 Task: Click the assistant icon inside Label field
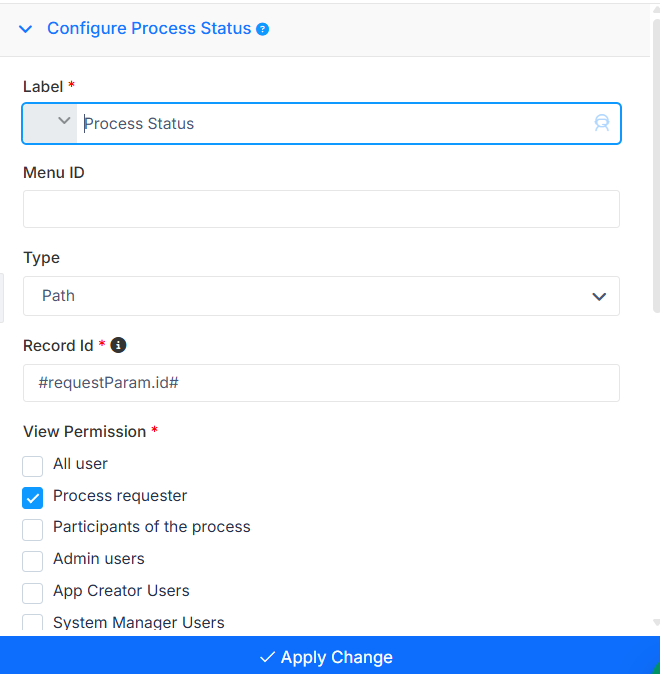(x=602, y=123)
